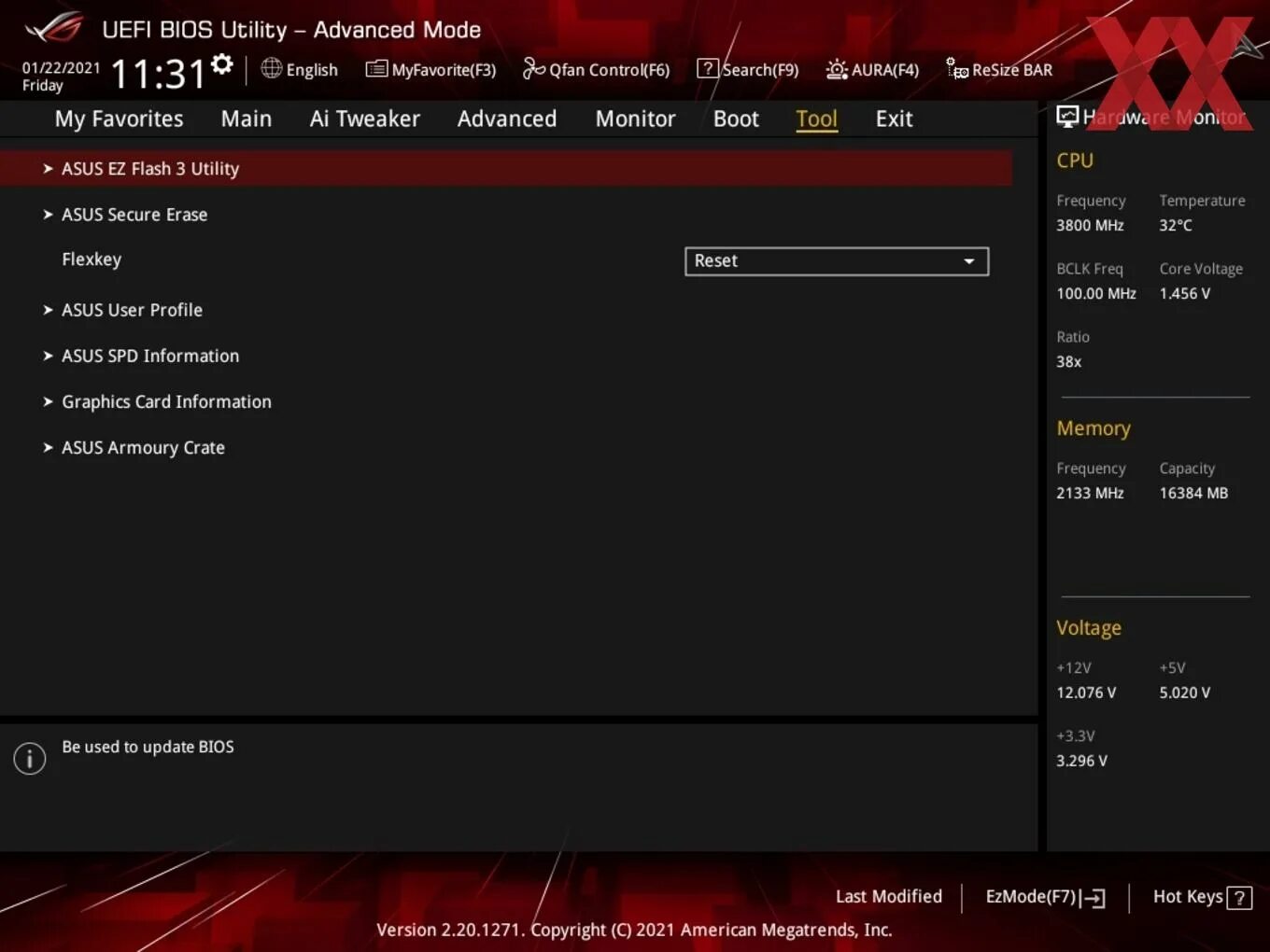Click English language selector
Image resolution: width=1270 pixels, height=952 pixels.
[x=300, y=69]
